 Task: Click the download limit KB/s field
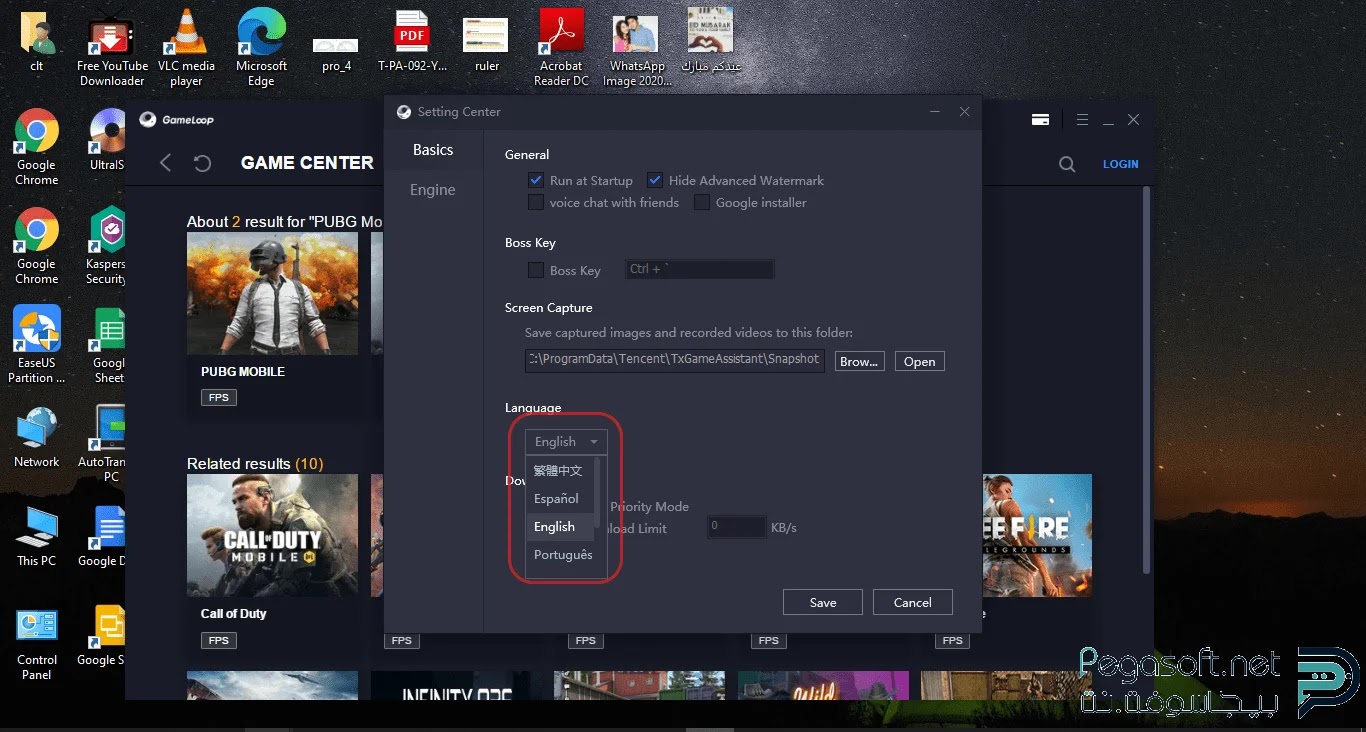tap(737, 526)
